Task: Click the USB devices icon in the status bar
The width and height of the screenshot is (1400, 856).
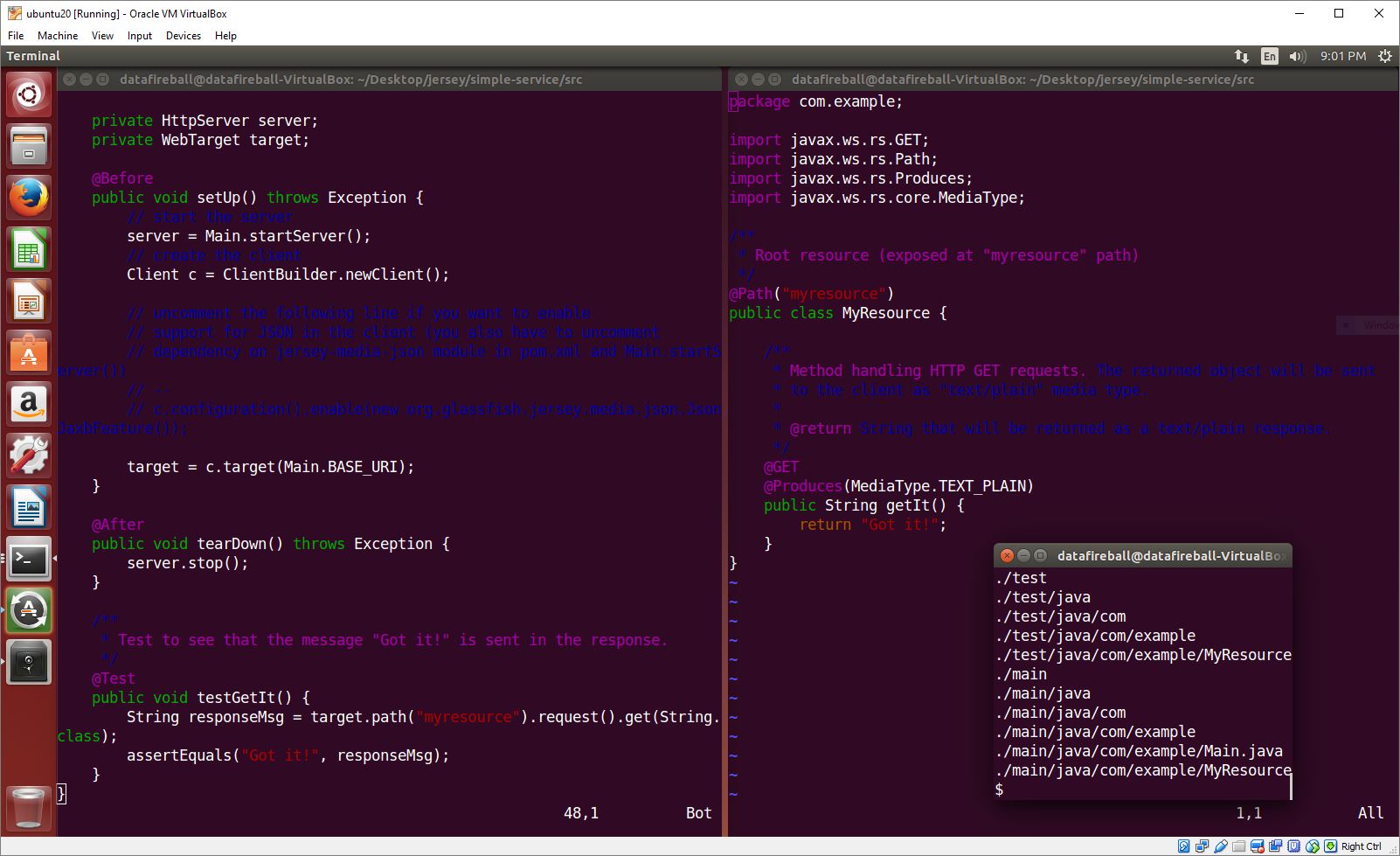Action: (1220, 846)
